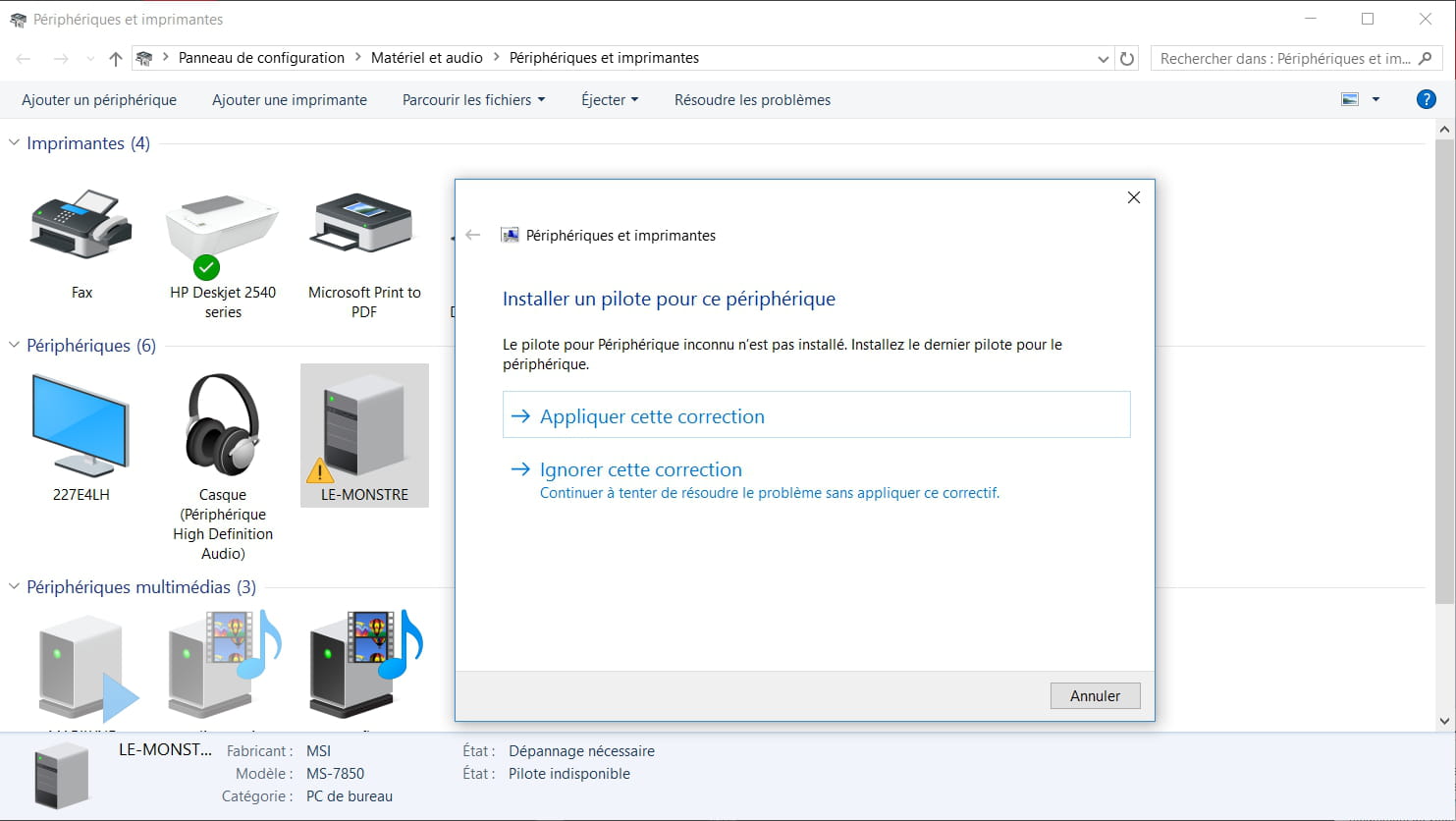Collapse the Périphériques (6) group
This screenshot has width=1456, height=821.
tap(14, 346)
